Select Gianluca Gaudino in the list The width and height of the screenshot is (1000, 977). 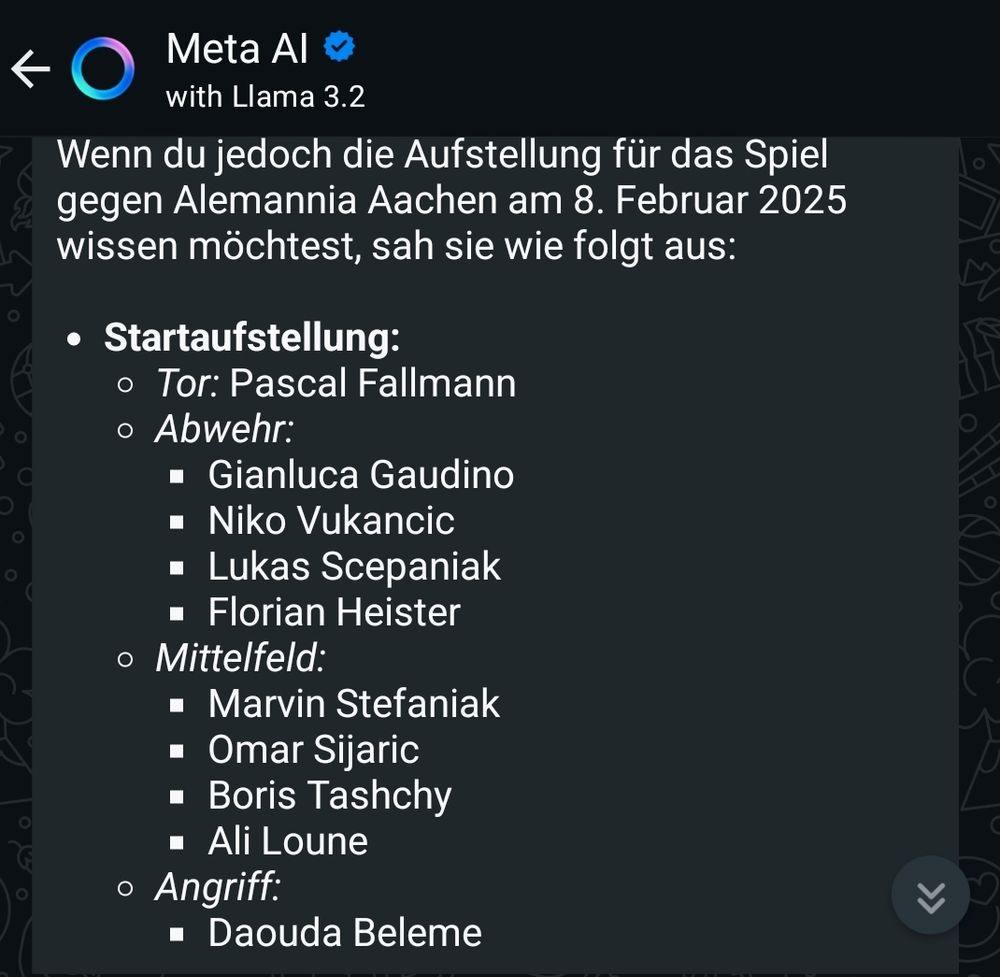coord(361,474)
